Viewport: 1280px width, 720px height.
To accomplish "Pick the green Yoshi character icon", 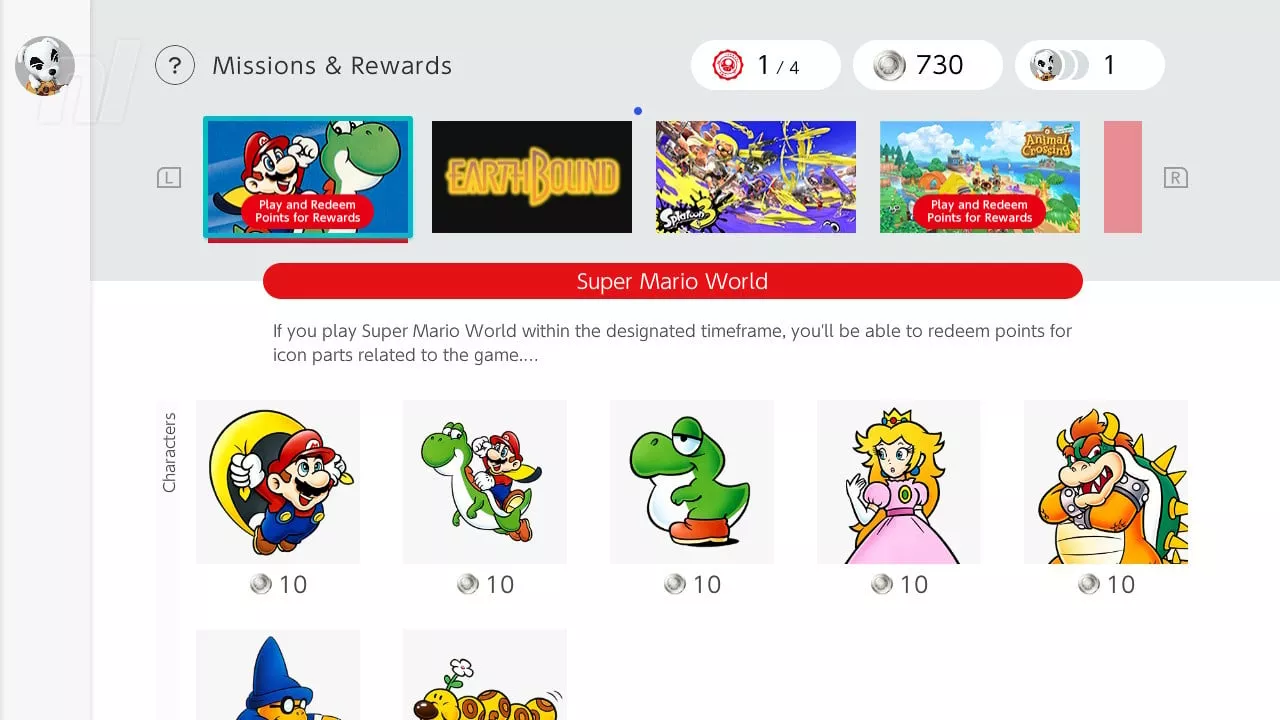I will [692, 482].
